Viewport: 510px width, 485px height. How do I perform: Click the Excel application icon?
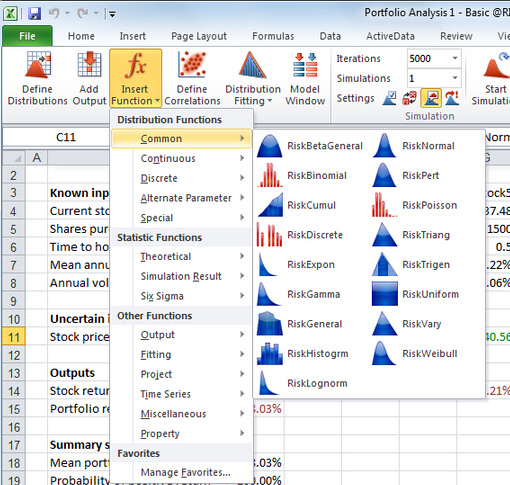11,14
